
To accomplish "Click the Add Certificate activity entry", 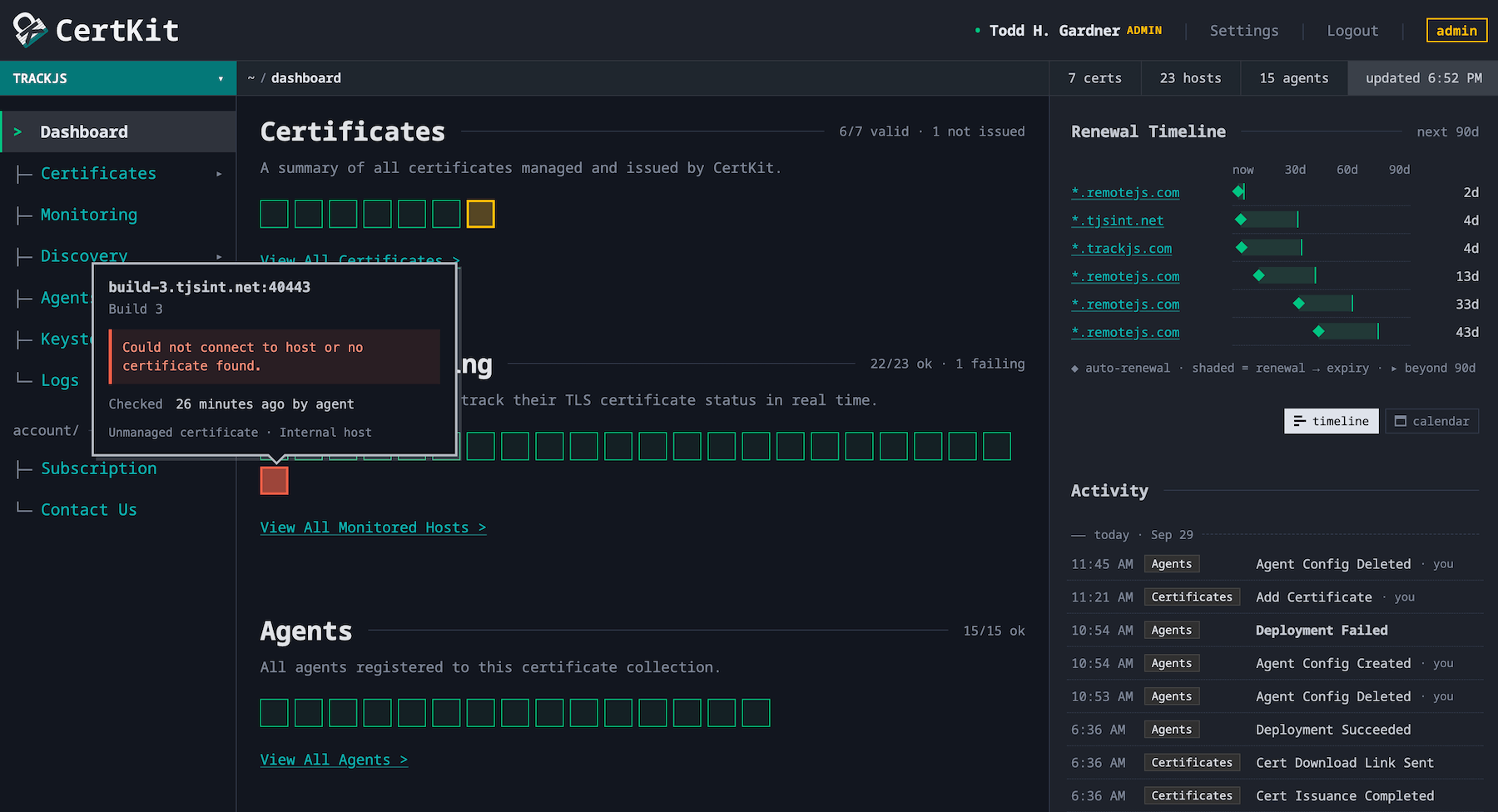I will pos(1314,597).
